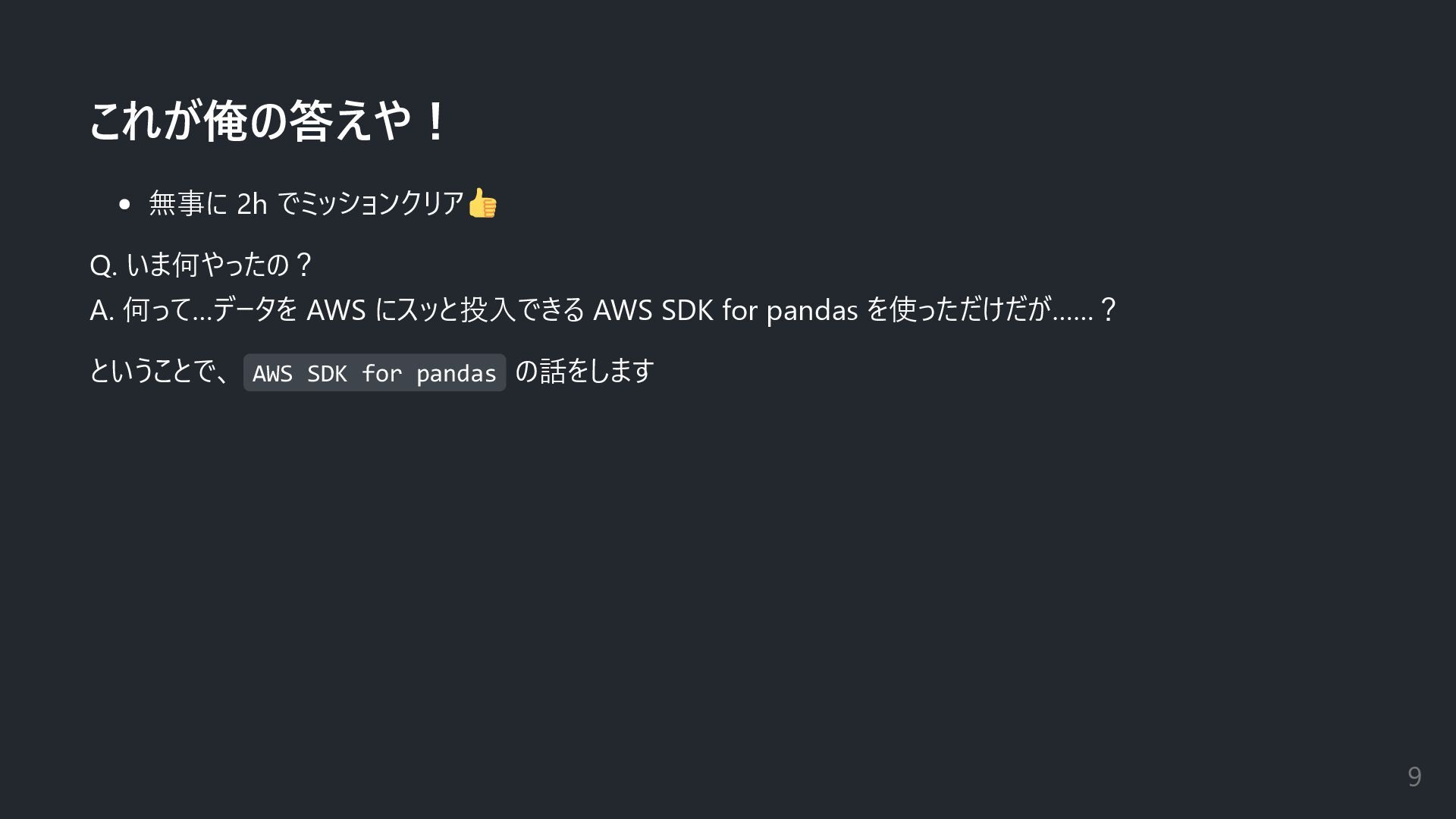
Task: Click pandas in the answer sentence
Action: coord(812,311)
